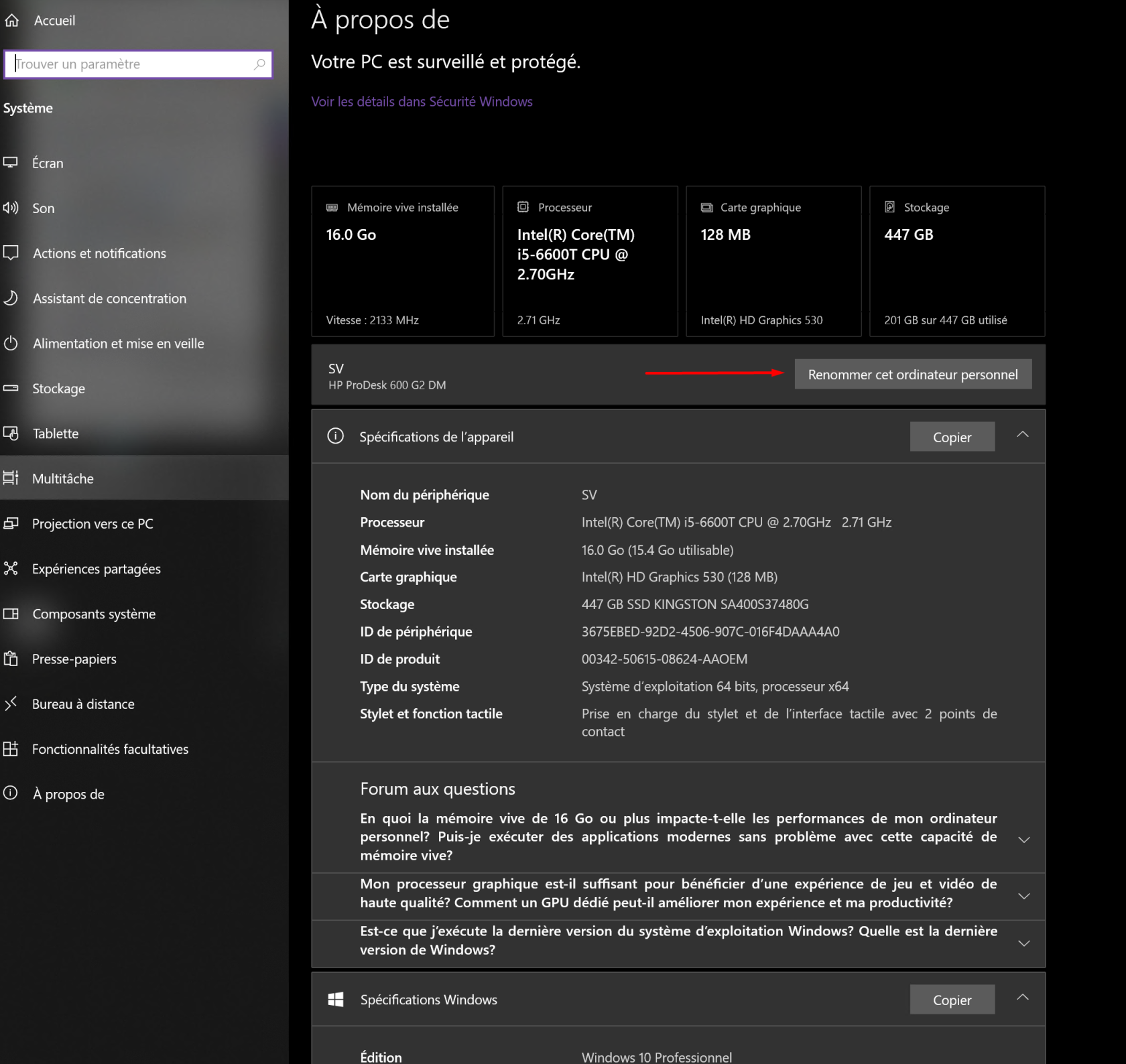Click the Son speaker icon
This screenshot has width=1126, height=1064.
(11, 208)
